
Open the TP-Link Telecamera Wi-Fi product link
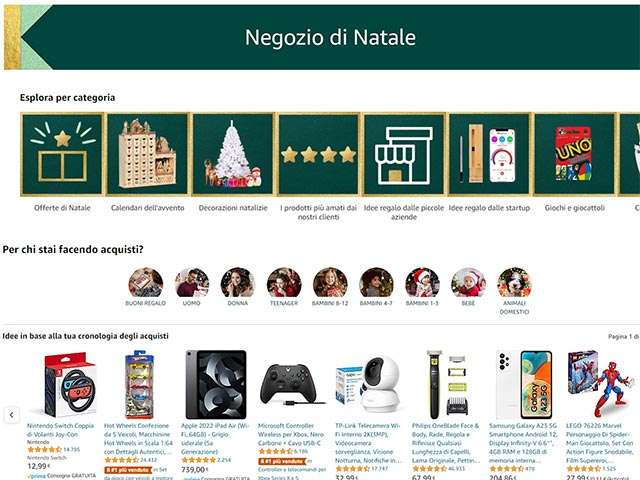click(x=368, y=443)
